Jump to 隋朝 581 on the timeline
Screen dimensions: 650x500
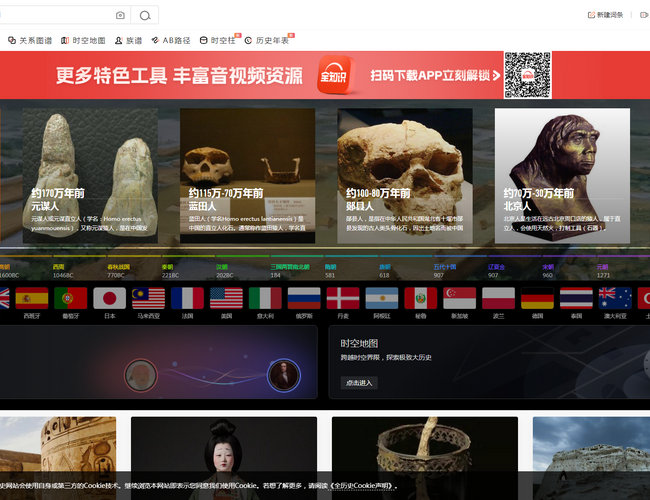coord(330,270)
